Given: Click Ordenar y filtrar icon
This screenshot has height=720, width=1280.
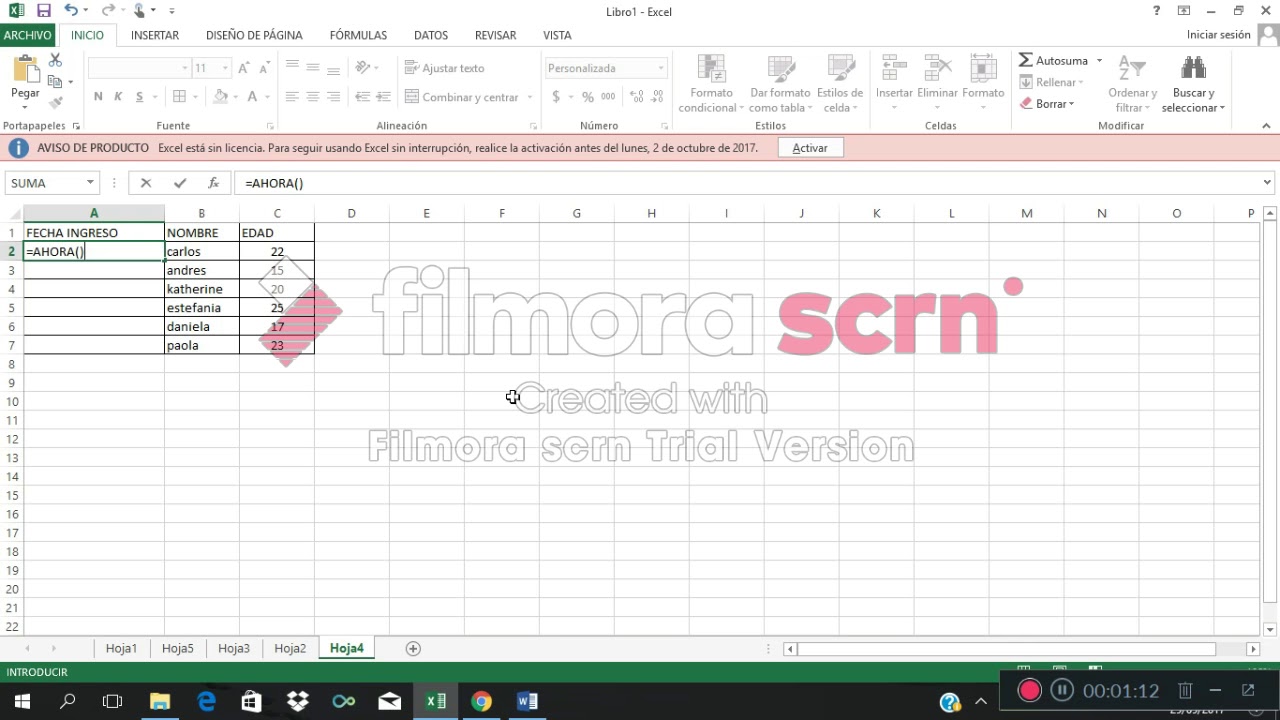Looking at the screenshot, I should (x=1132, y=68).
